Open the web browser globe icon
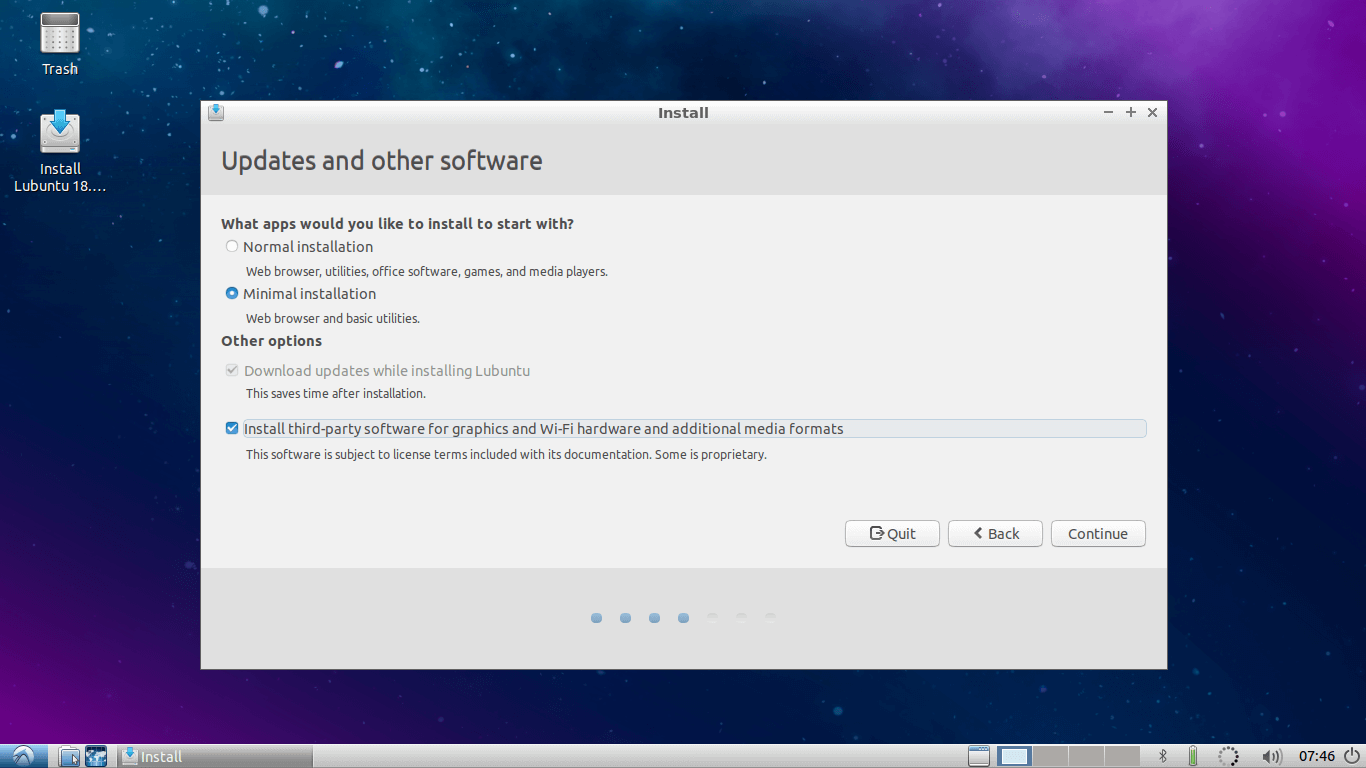Viewport: 1366px width, 768px height. pos(96,756)
